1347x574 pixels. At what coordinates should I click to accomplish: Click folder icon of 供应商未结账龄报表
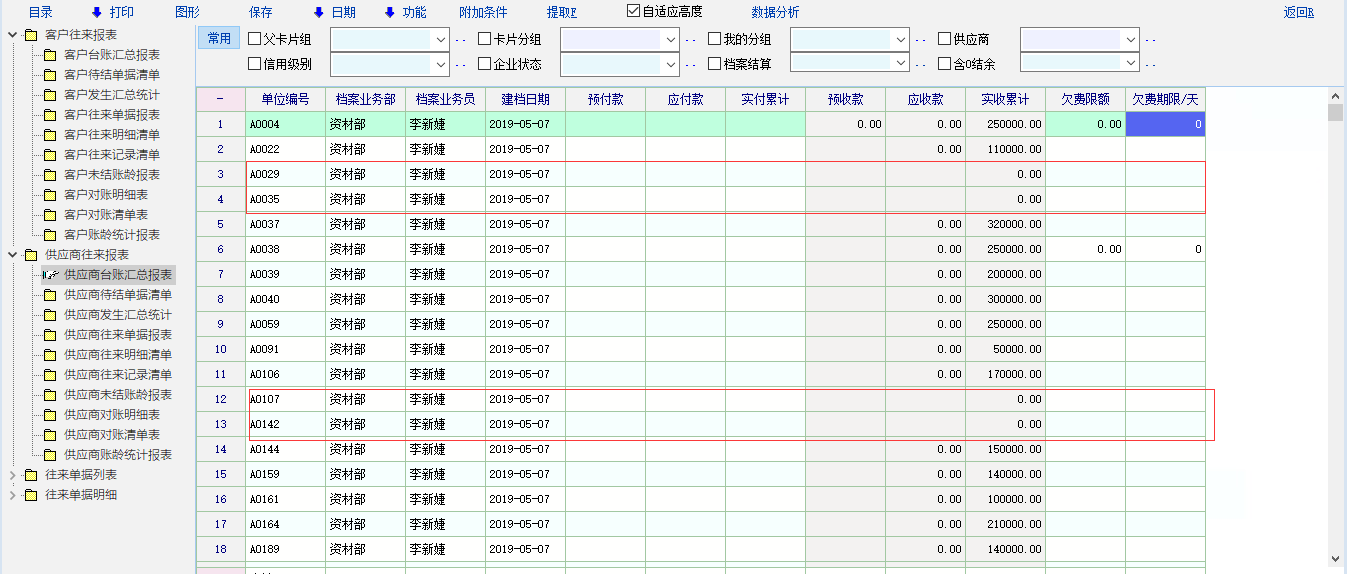tap(49, 395)
